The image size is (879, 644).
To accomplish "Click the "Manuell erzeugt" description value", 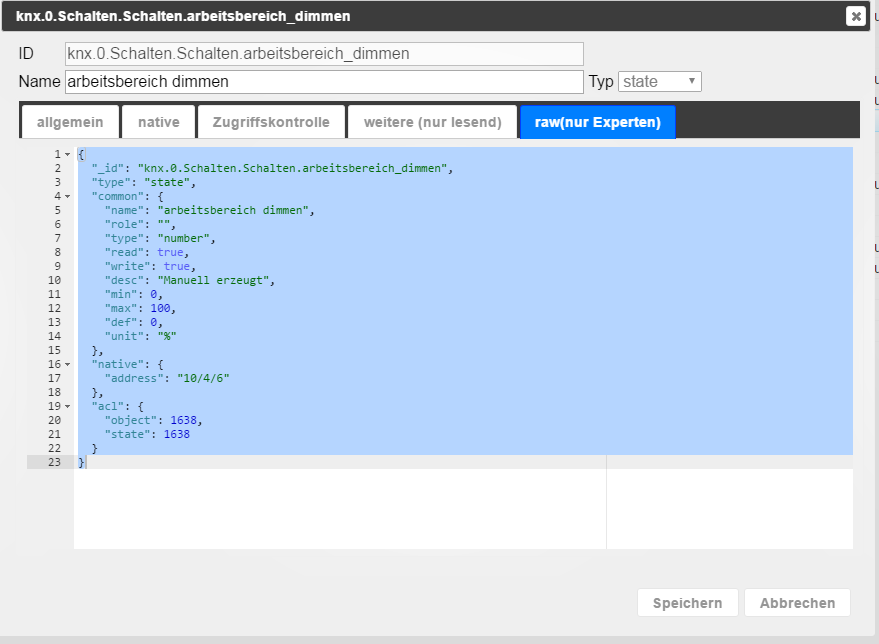I will click(214, 280).
